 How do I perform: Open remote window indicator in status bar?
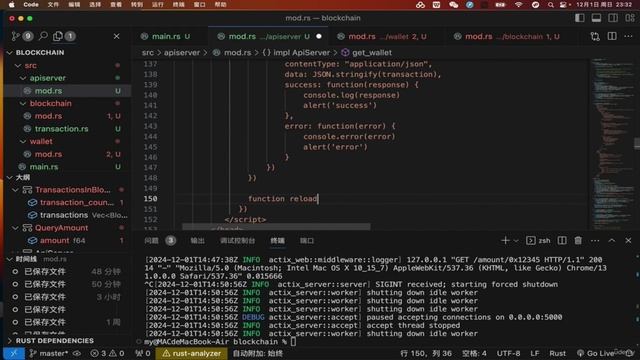13,353
